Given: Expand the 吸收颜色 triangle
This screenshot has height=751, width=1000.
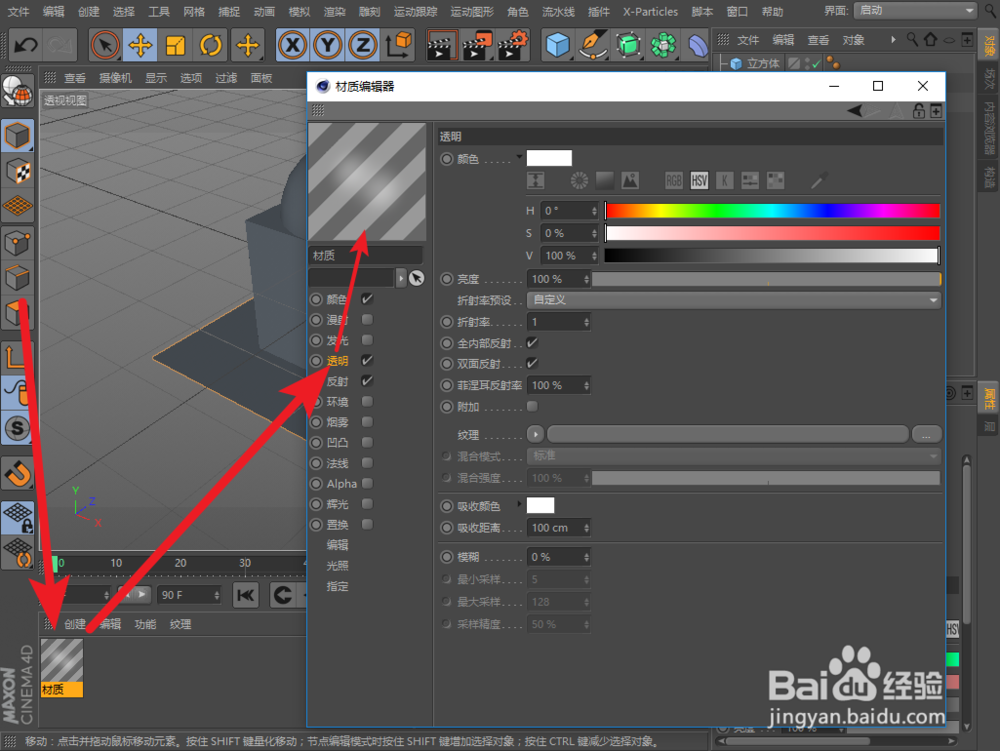Looking at the screenshot, I should point(519,504).
